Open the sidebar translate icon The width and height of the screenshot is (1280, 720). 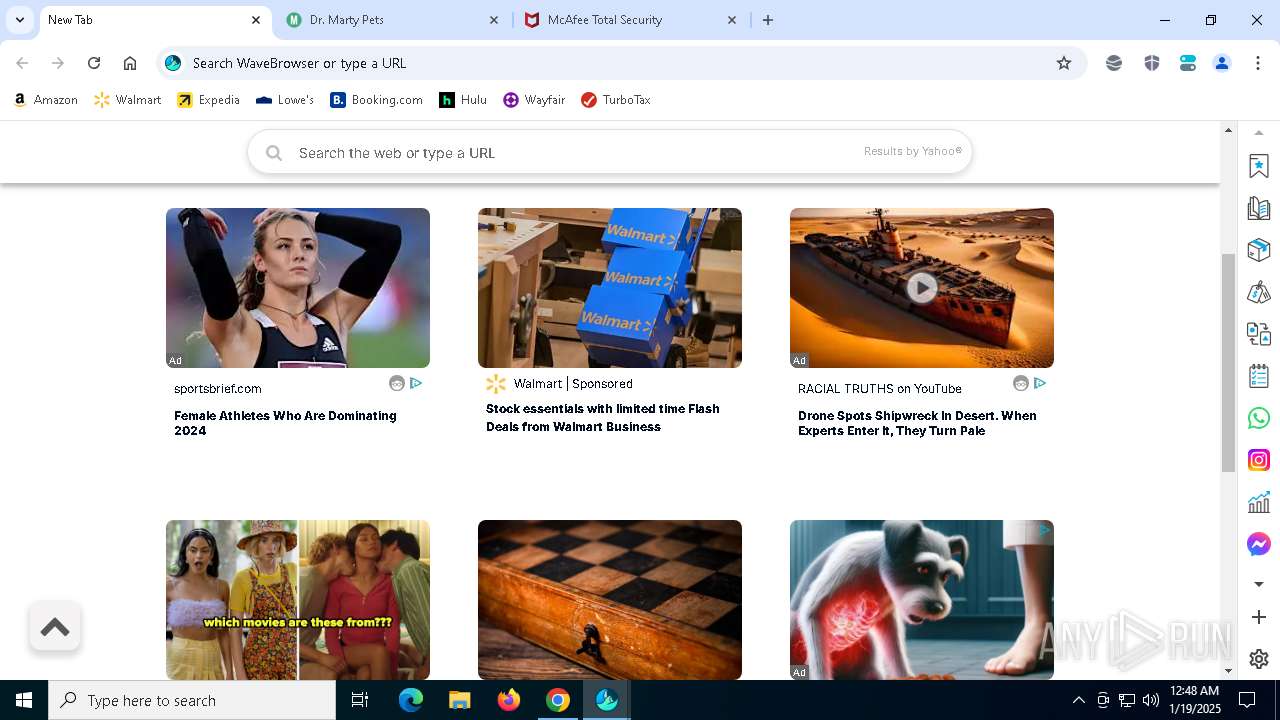1259,334
